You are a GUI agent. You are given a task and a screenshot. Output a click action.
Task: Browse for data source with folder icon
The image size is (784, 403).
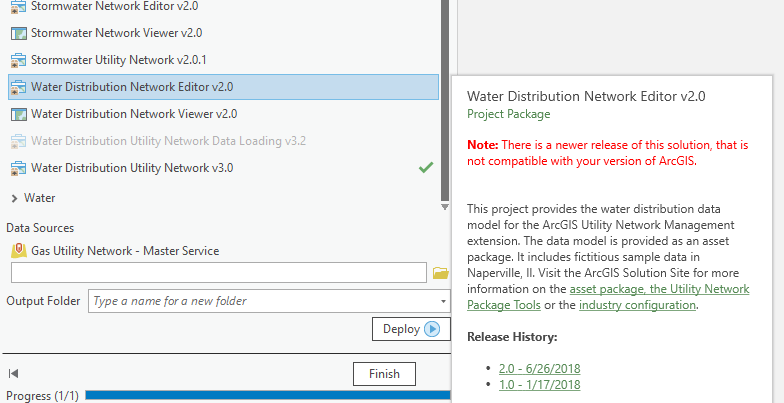(440, 273)
